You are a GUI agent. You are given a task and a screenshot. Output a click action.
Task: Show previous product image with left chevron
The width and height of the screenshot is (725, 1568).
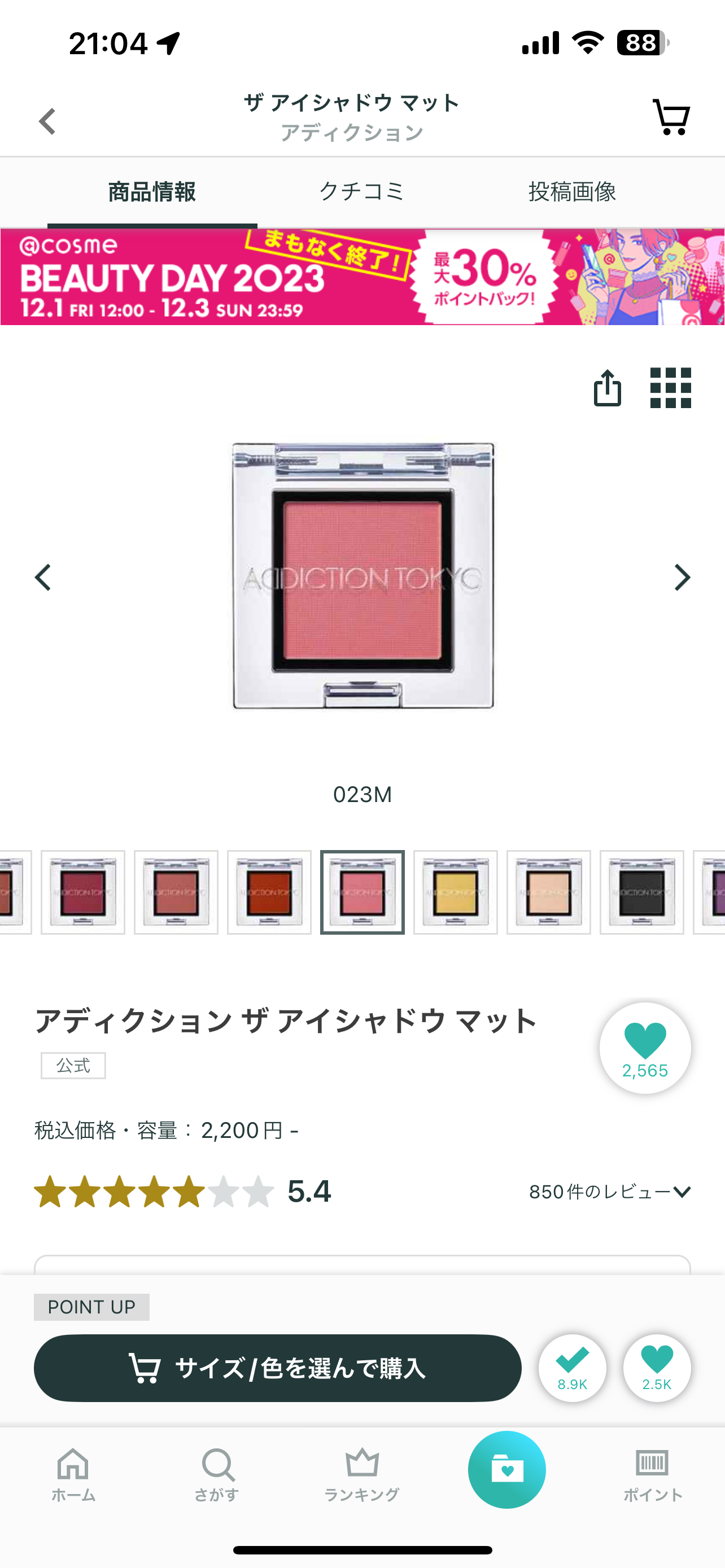[x=42, y=577]
